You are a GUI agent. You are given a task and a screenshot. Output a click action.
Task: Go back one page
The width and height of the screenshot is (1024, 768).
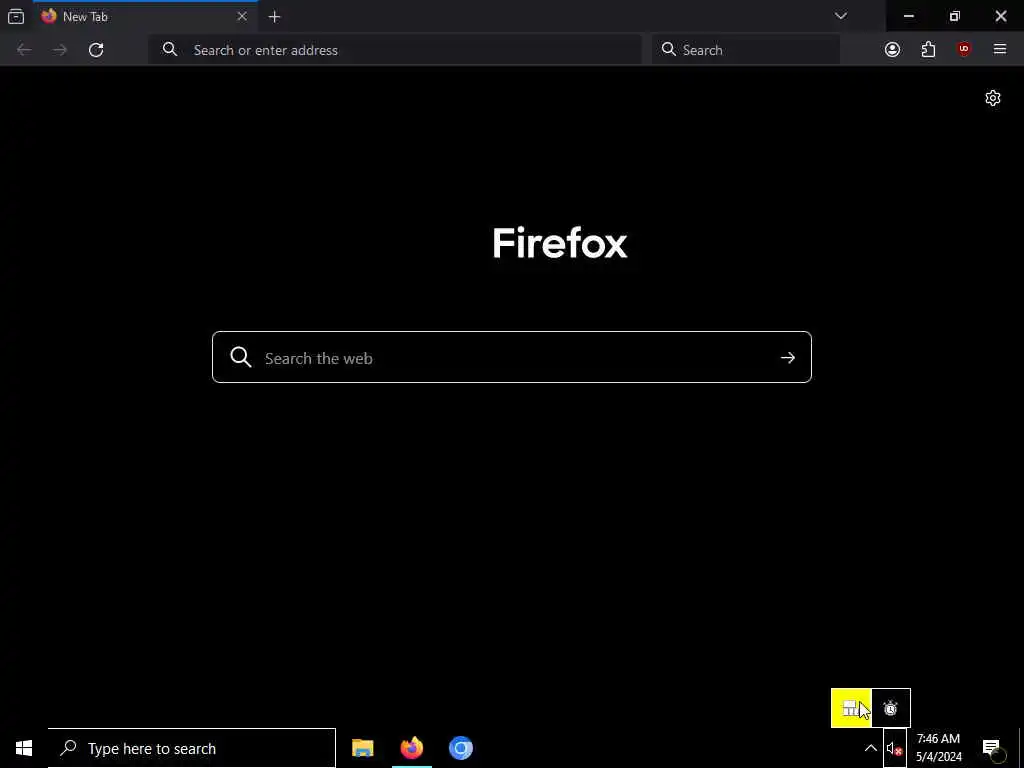pos(24,50)
